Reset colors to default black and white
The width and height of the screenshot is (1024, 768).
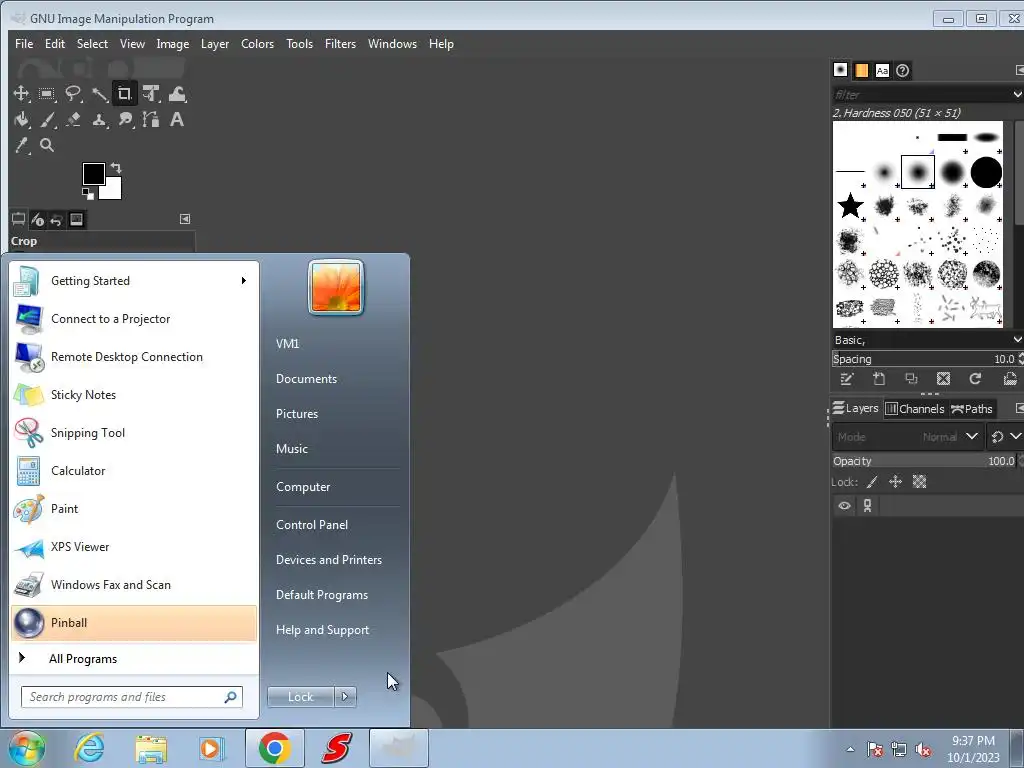click(88, 193)
